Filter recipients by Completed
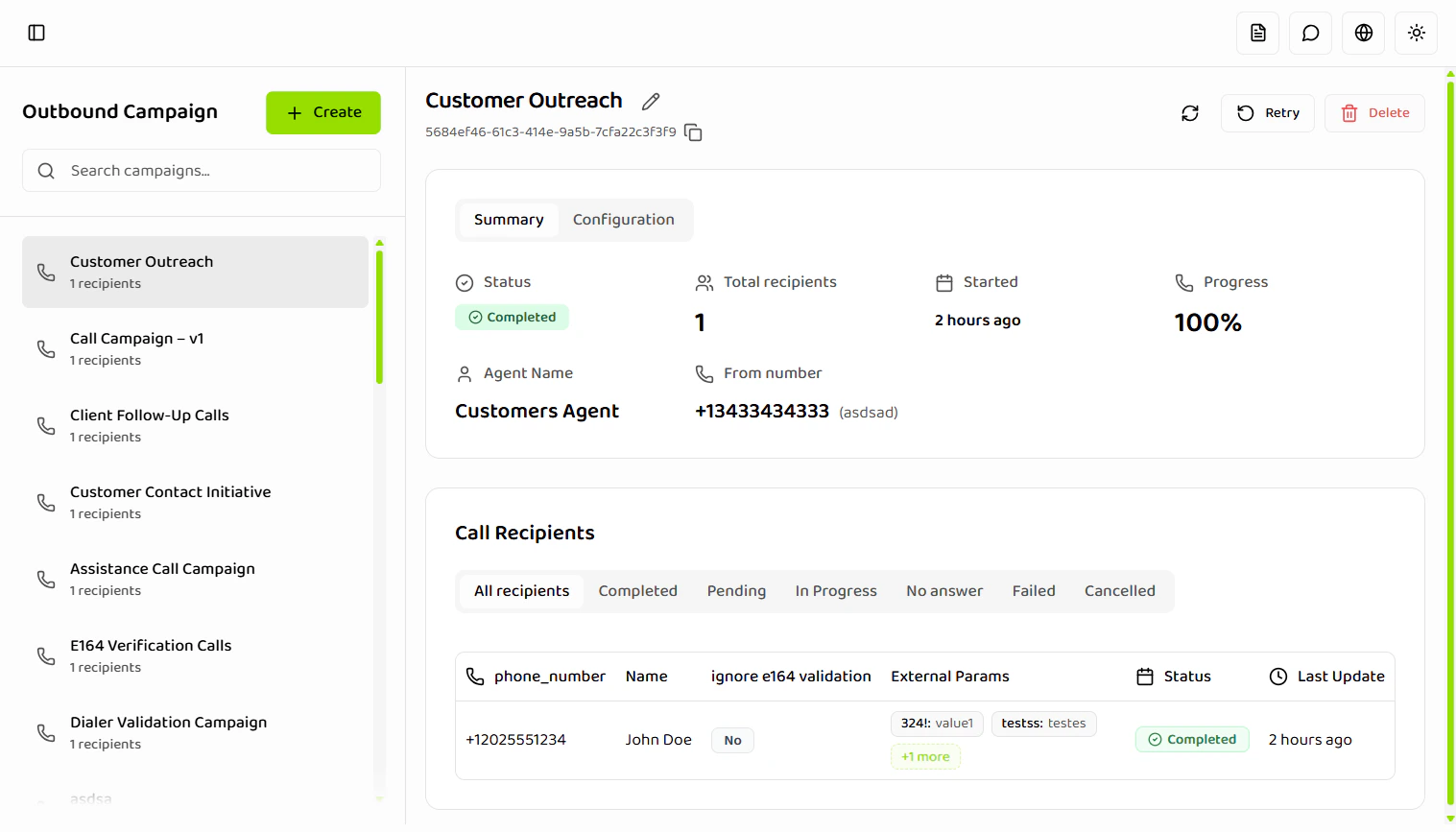1456x832 pixels. click(637, 590)
